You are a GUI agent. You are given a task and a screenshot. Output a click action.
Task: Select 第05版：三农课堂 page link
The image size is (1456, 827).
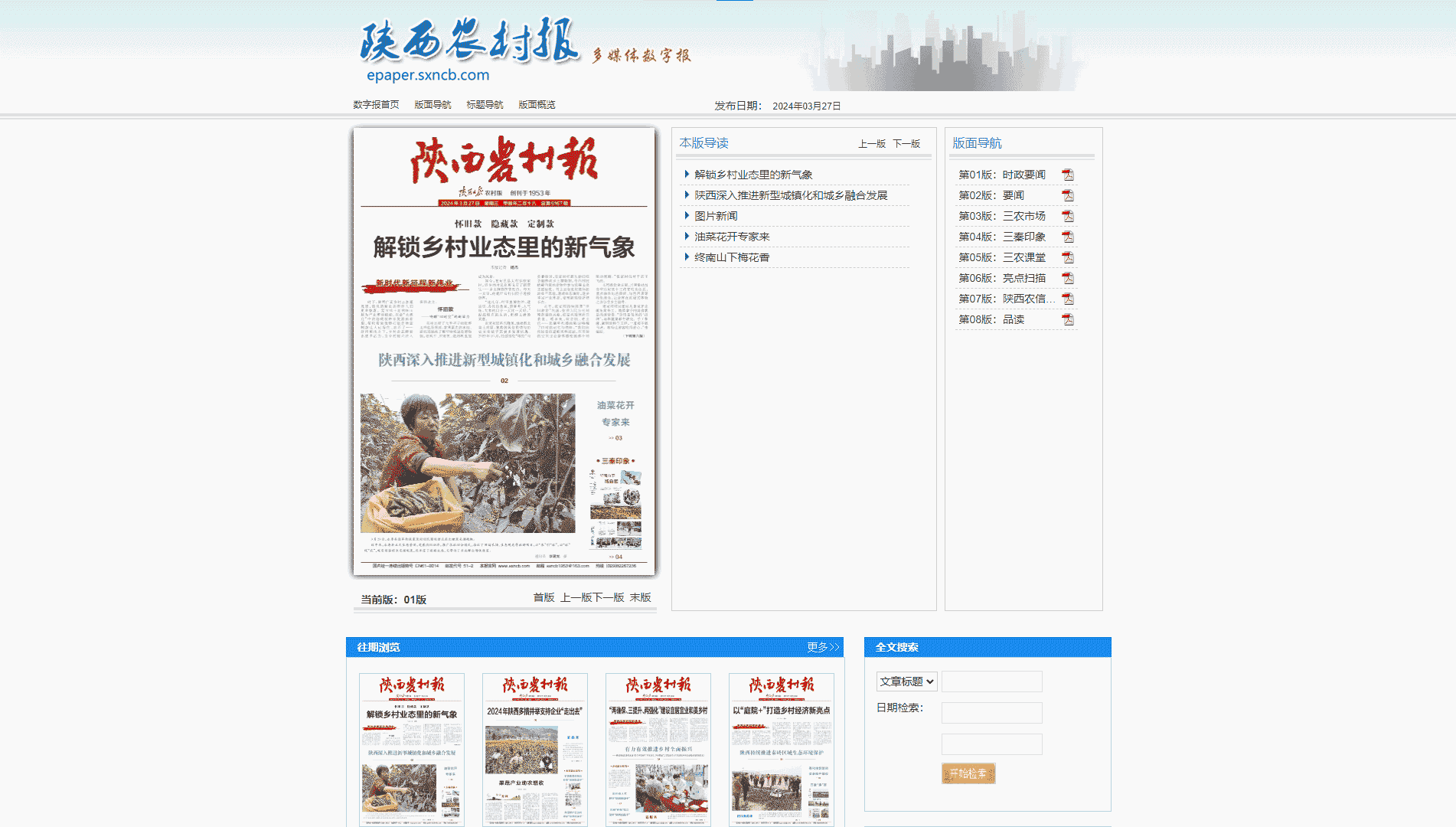tap(1002, 257)
